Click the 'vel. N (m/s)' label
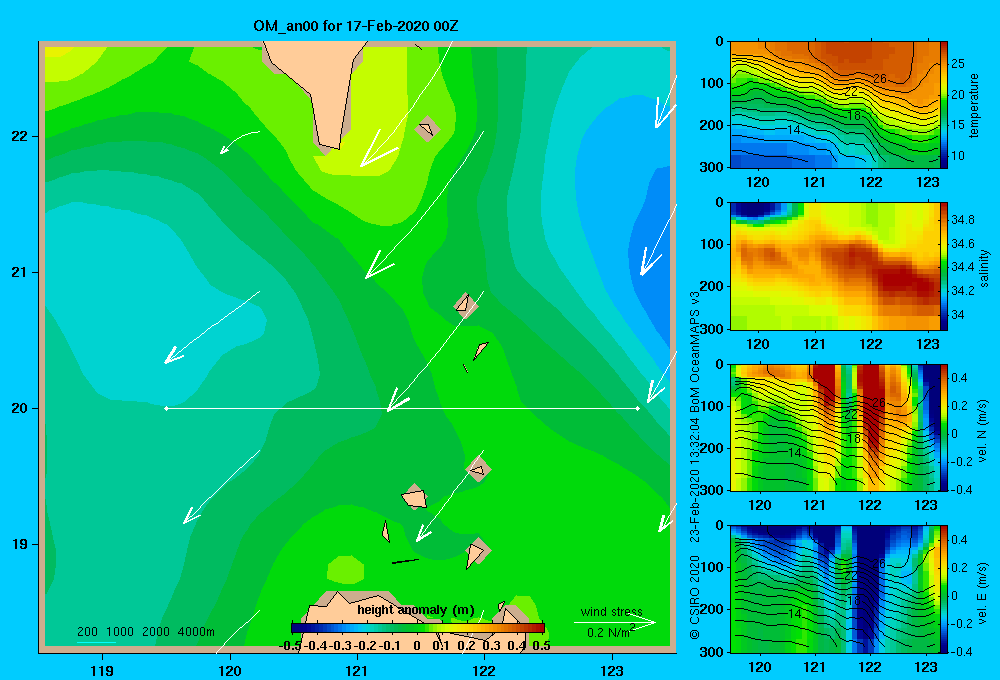The height and width of the screenshot is (680, 1000). 983,431
